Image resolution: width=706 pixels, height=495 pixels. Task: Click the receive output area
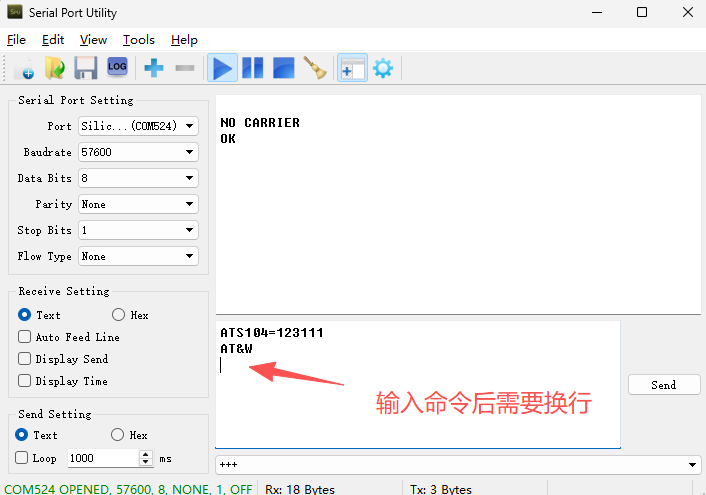pyautogui.click(x=458, y=204)
